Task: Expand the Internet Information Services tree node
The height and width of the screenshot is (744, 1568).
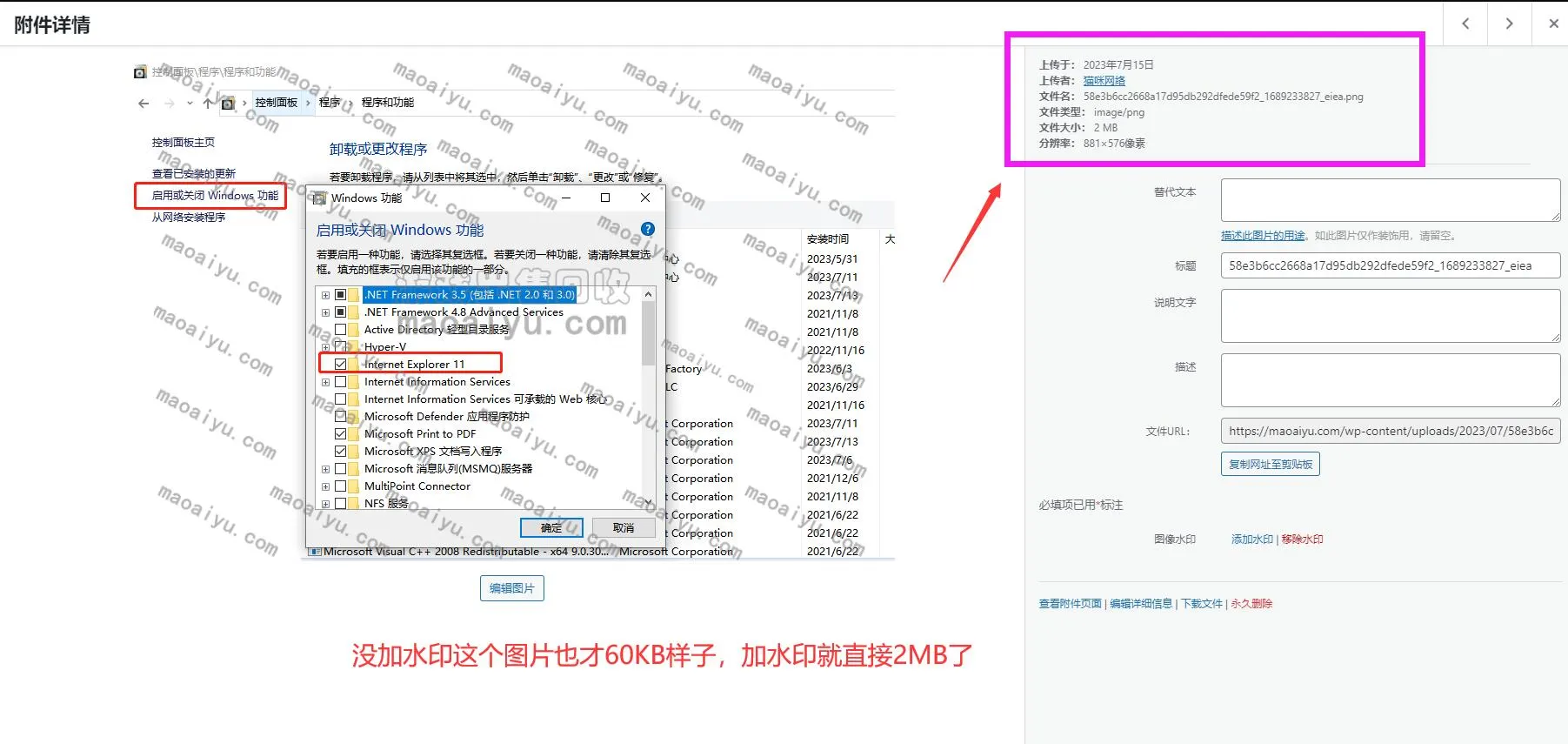Action: tap(325, 382)
